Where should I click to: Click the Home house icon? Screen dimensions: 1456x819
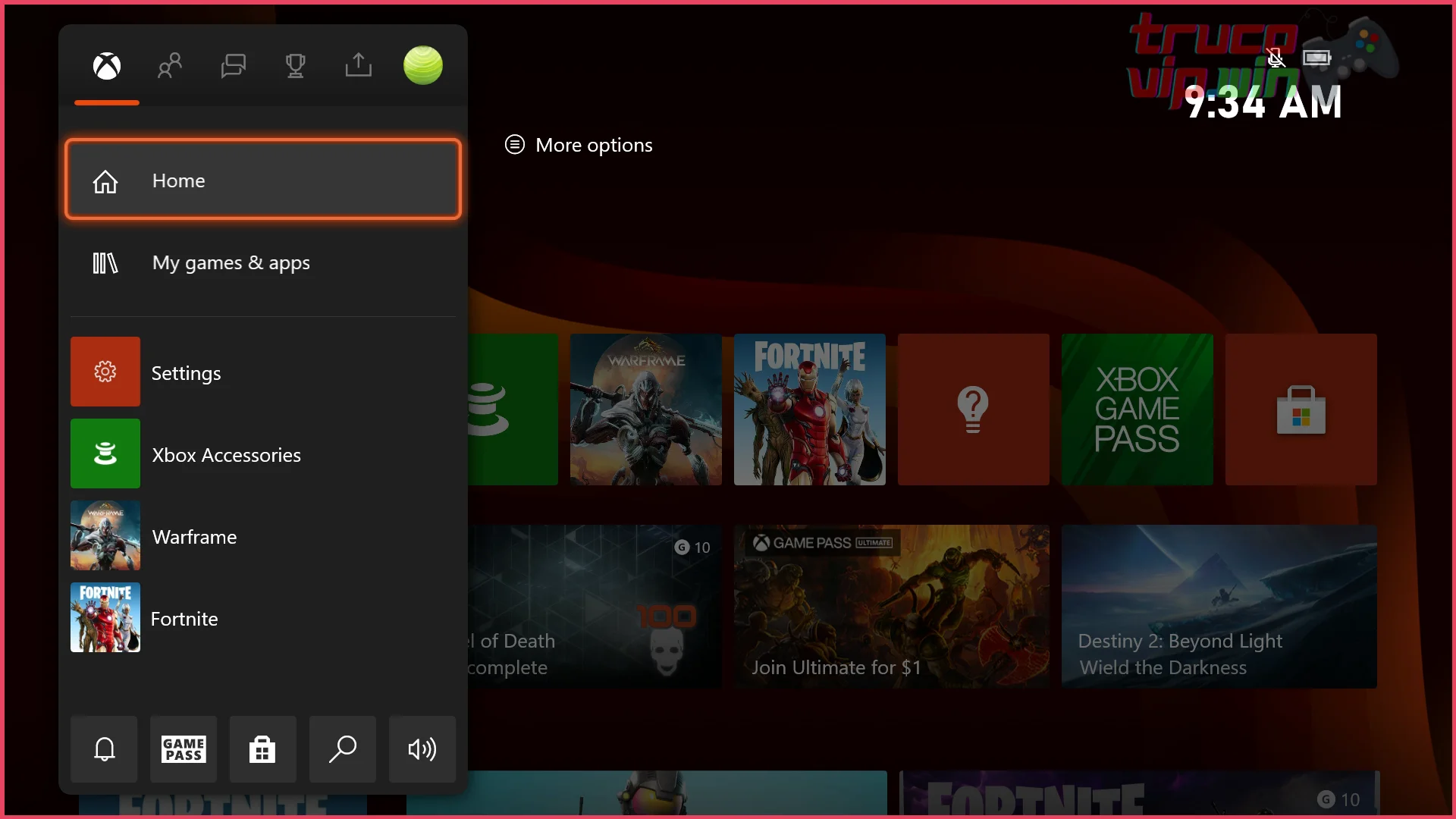coord(105,181)
